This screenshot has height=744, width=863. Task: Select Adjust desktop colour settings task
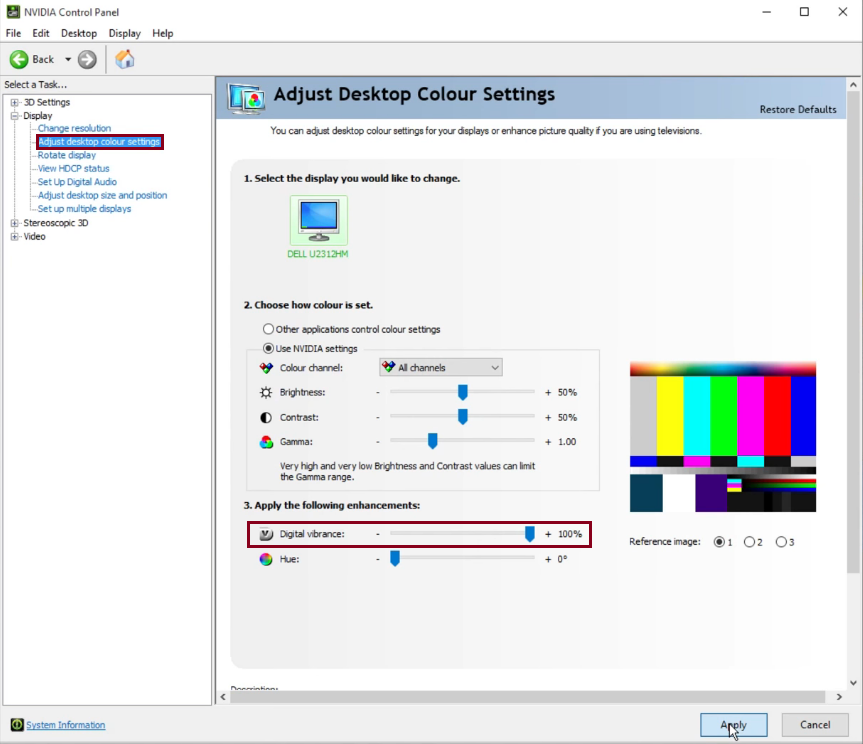pos(99,142)
